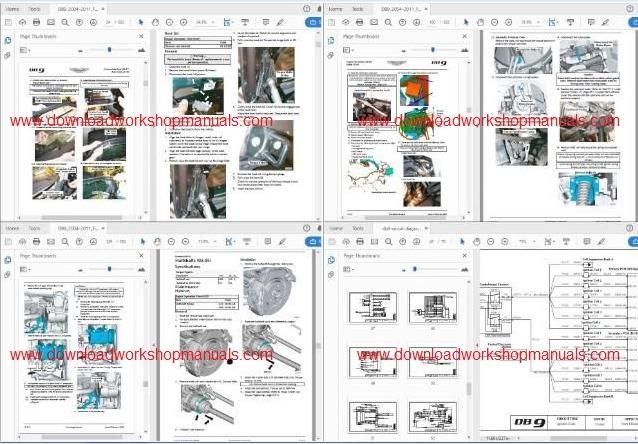Image resolution: width=638 pixels, height=444 pixels.
Task: Zoom in with plus icon in top-right window
Action: pos(508,22)
